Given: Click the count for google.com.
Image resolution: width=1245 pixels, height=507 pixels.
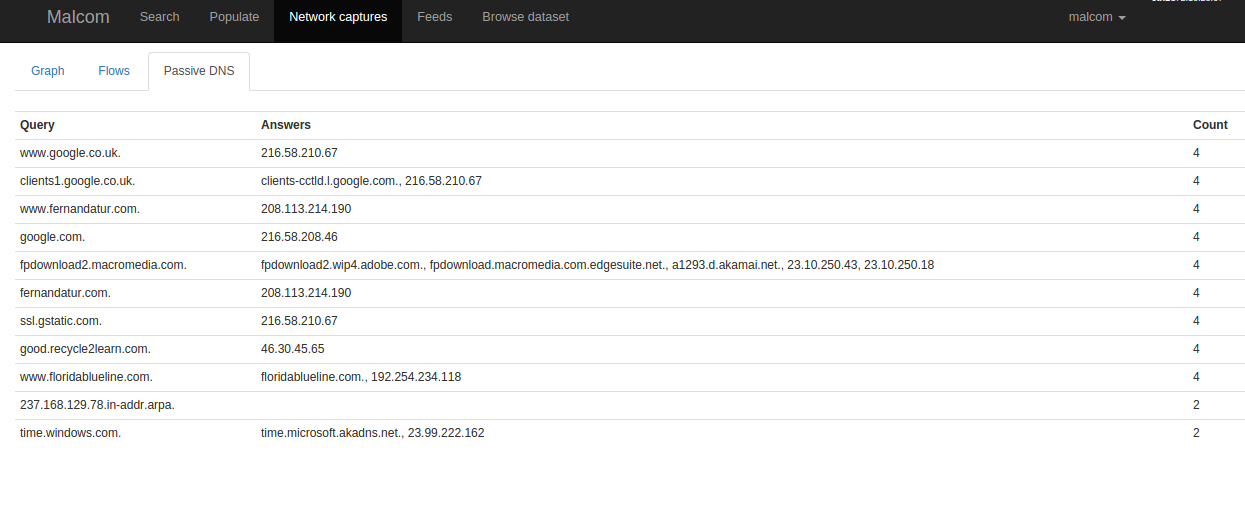Looking at the screenshot, I should point(1196,237).
